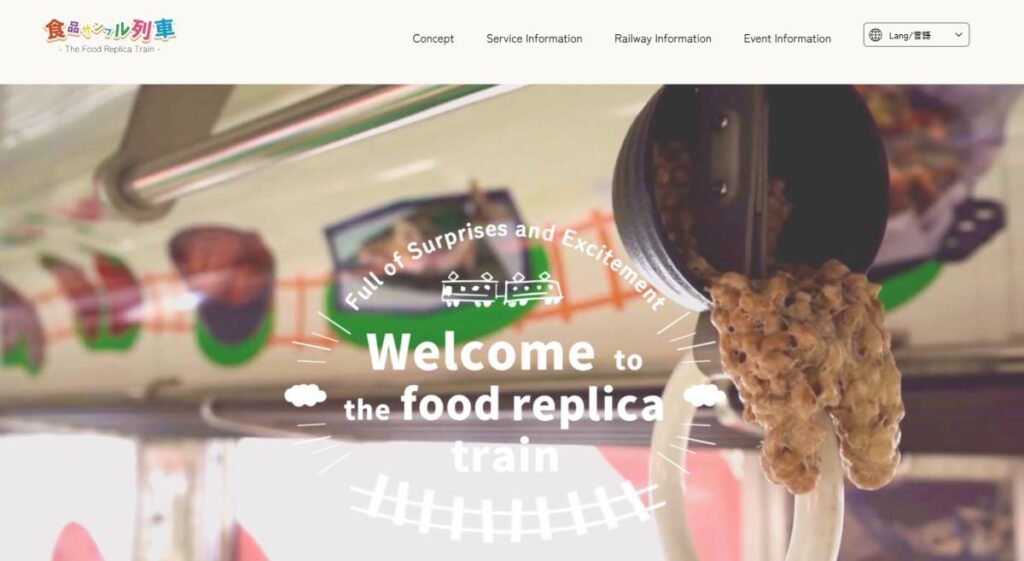1024x561 pixels.
Task: Go to Service Information page
Action: [x=534, y=39]
